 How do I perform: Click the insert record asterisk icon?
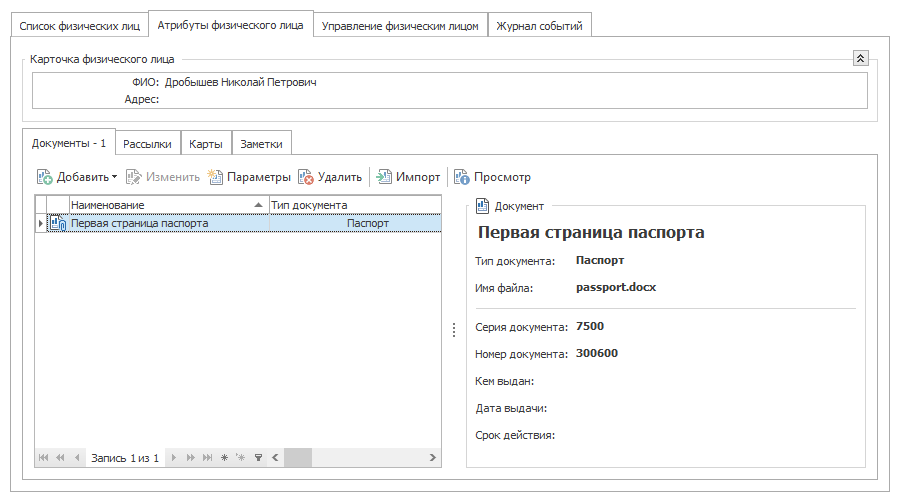pos(241,458)
